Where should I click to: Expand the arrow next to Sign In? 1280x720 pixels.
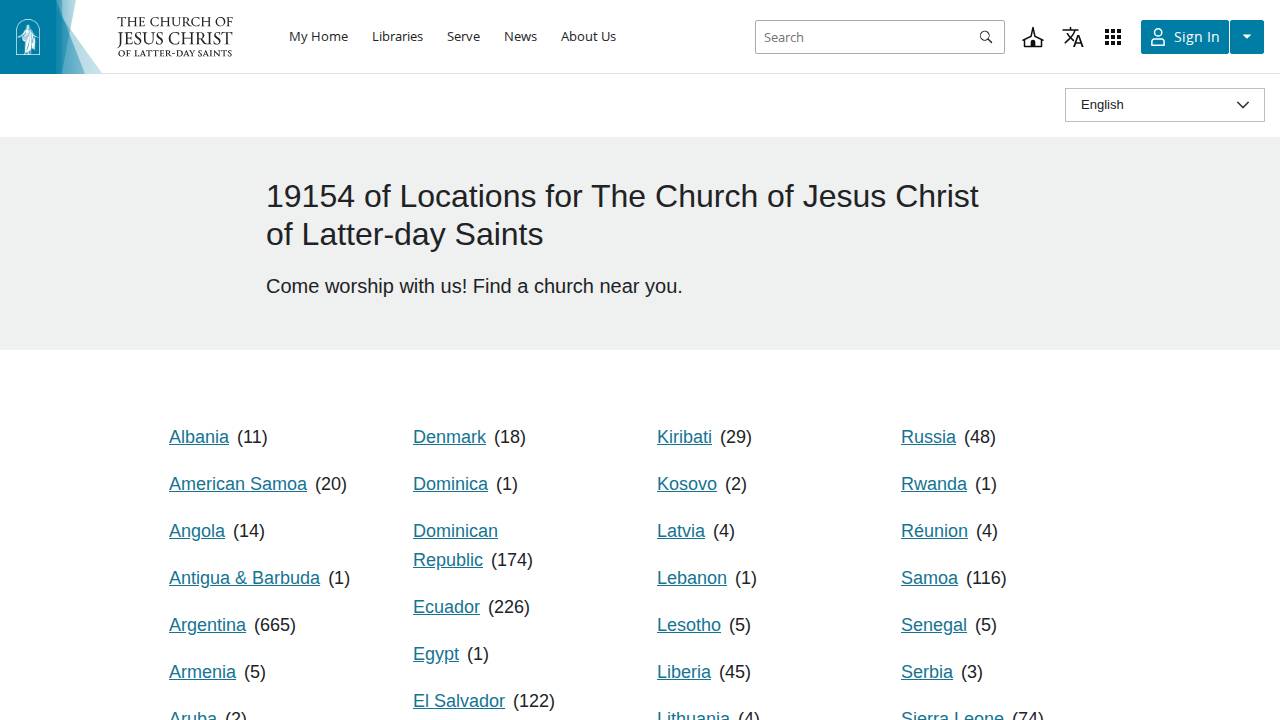[1247, 37]
